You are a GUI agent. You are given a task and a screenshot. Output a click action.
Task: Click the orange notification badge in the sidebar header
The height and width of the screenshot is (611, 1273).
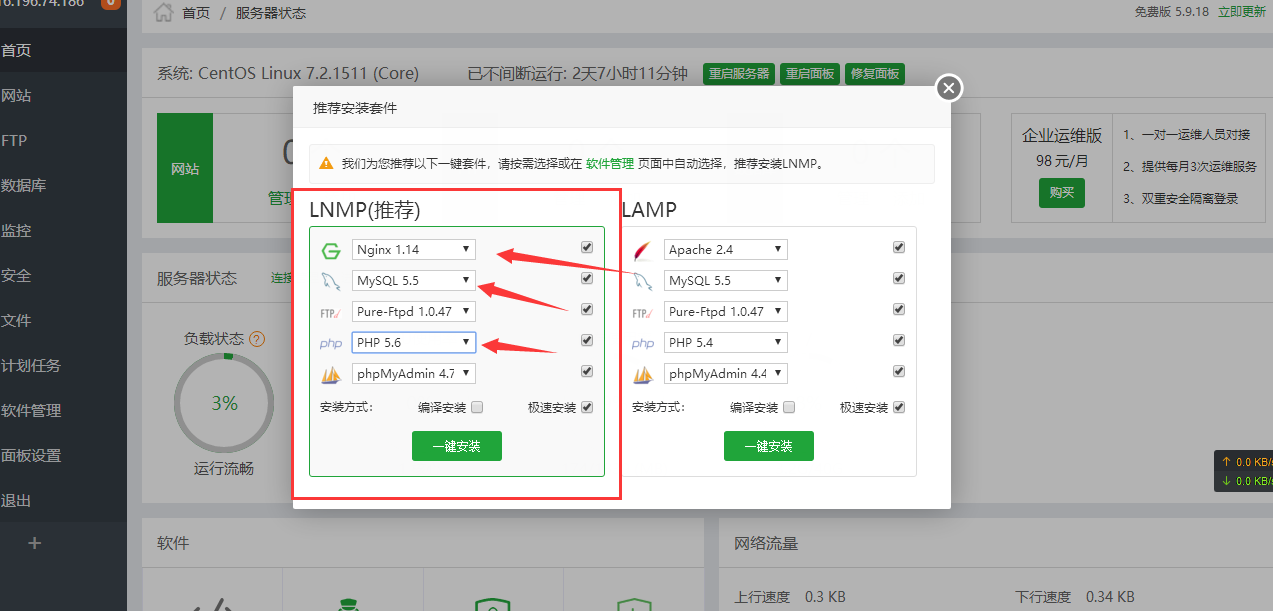[x=111, y=3]
